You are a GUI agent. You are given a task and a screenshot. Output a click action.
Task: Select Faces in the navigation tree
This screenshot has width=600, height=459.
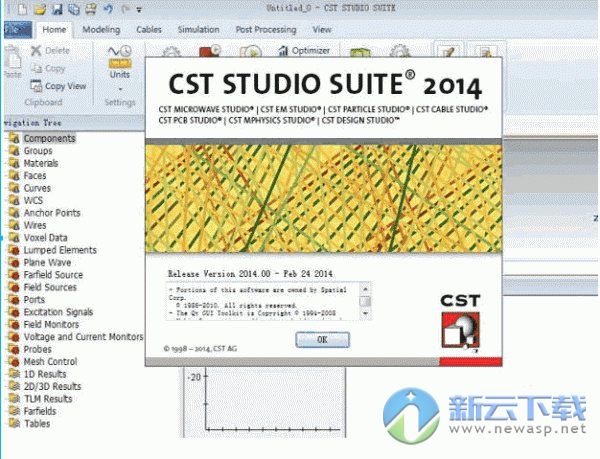(x=35, y=176)
